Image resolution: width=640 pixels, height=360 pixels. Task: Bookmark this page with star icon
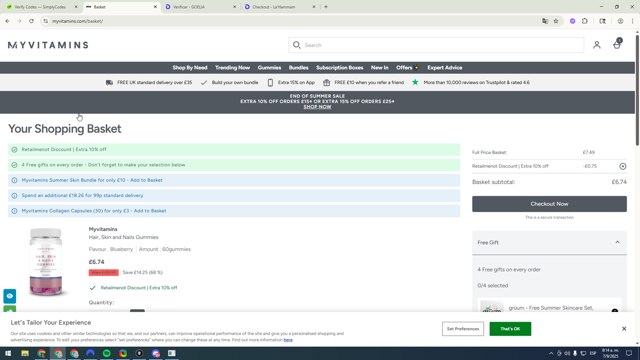pyautogui.click(x=556, y=21)
